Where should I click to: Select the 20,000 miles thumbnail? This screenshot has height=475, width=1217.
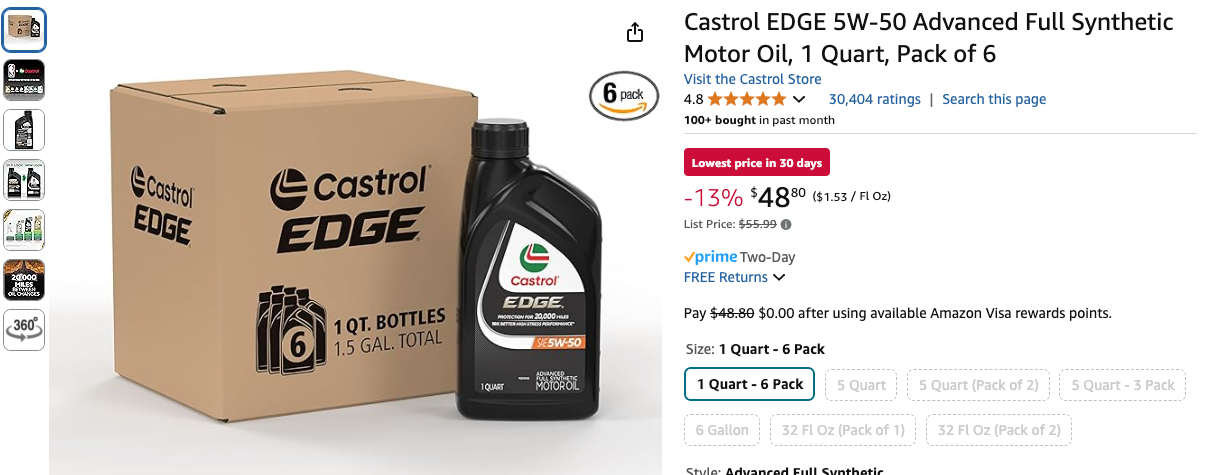[24, 280]
